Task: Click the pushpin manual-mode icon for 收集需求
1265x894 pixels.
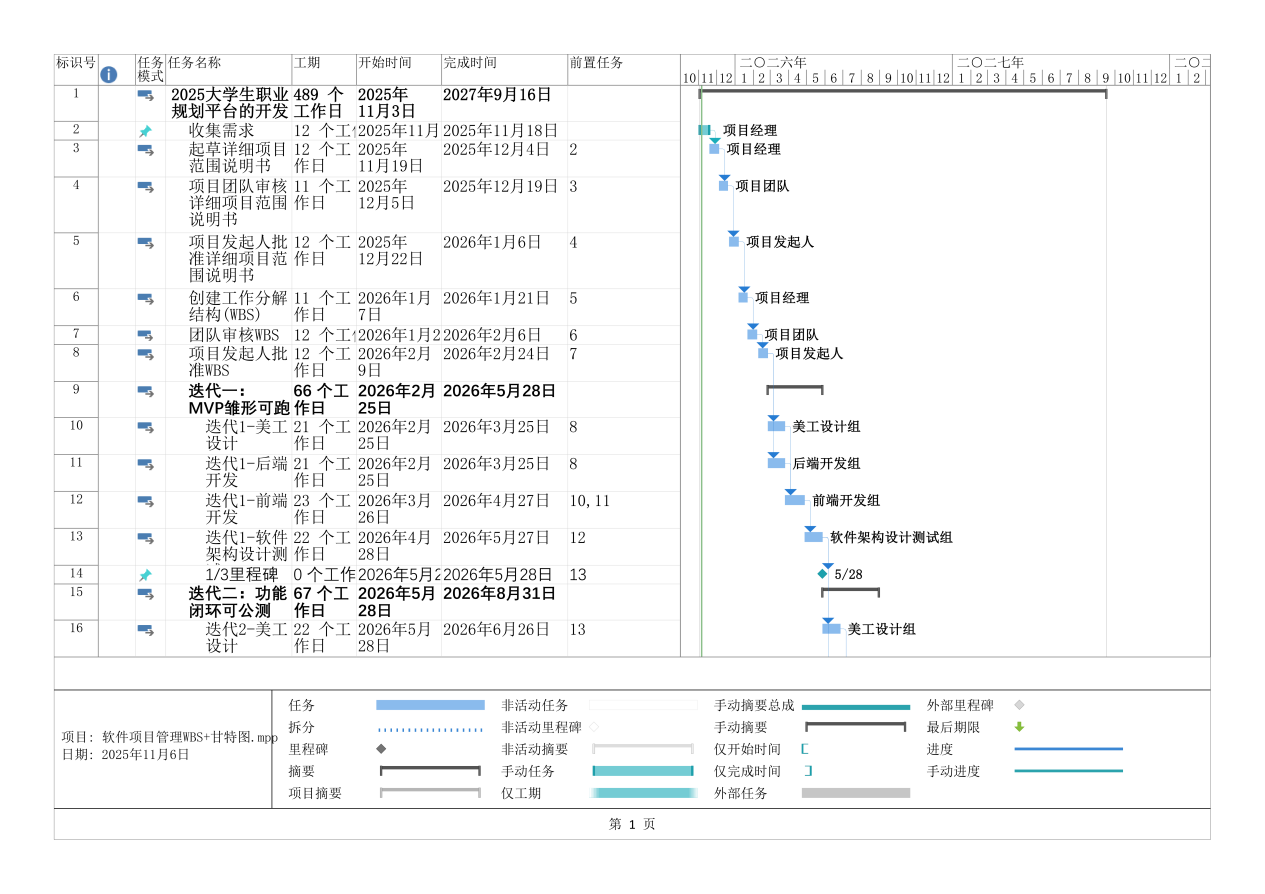Action: tap(146, 131)
